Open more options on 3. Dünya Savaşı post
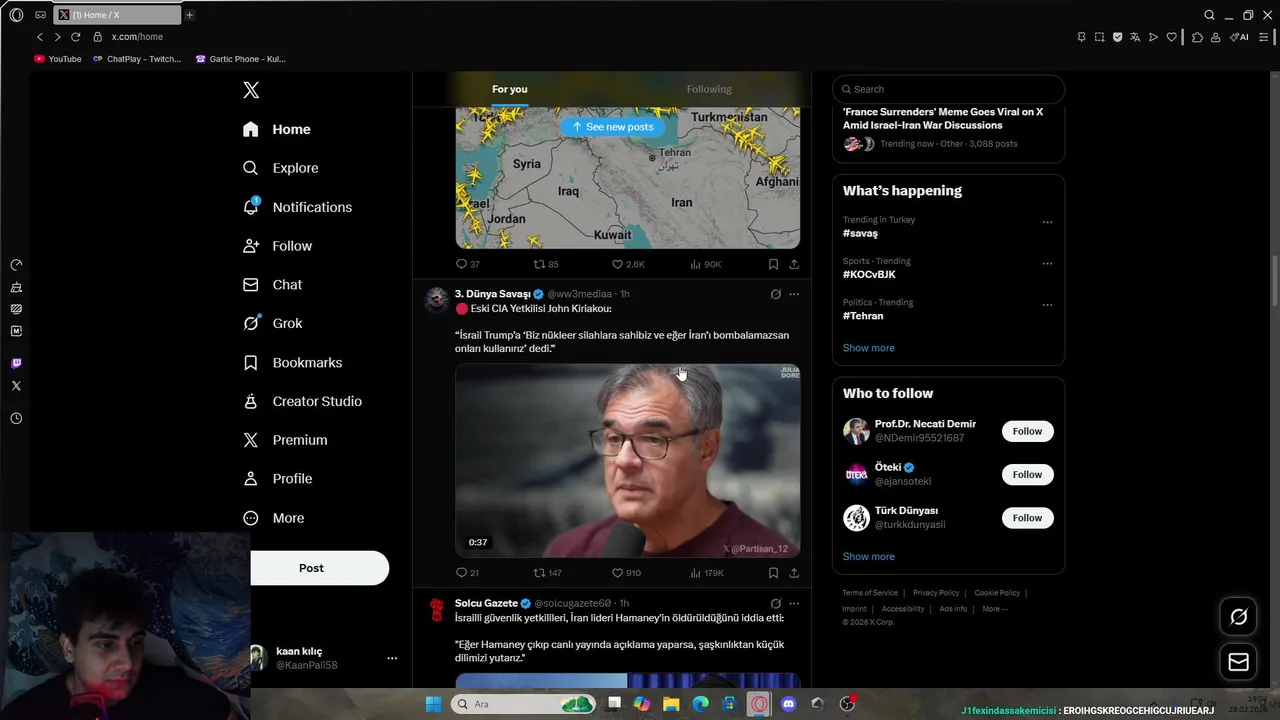 click(794, 294)
